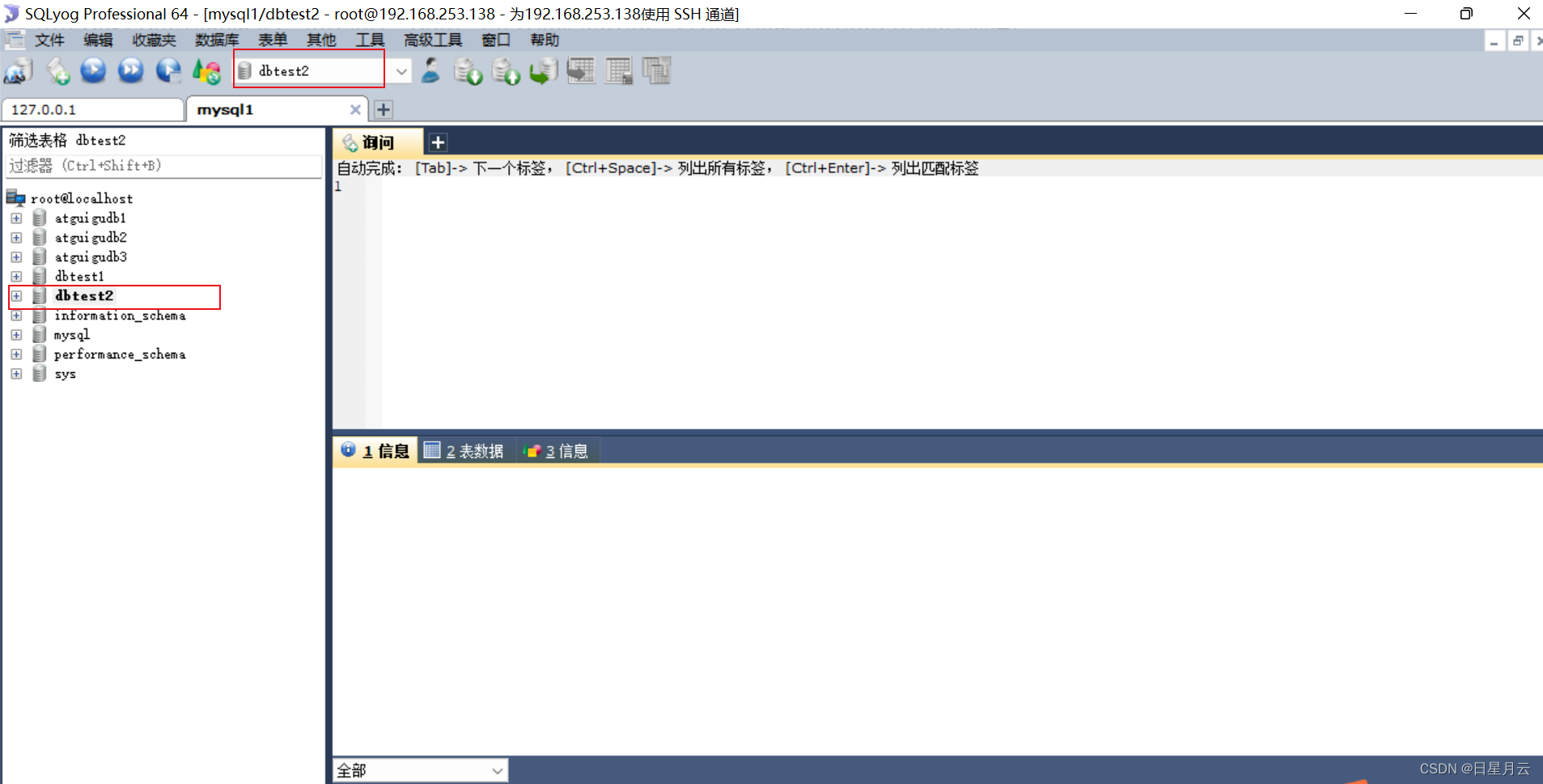1543x784 pixels.
Task: Click the execute and edit result icon
Action: pos(168,71)
